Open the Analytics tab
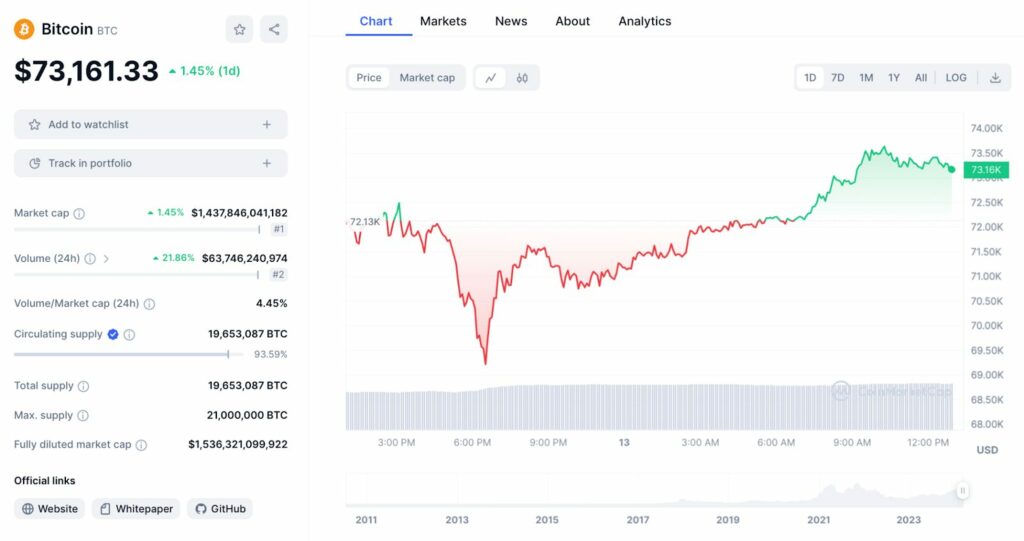 (x=645, y=21)
